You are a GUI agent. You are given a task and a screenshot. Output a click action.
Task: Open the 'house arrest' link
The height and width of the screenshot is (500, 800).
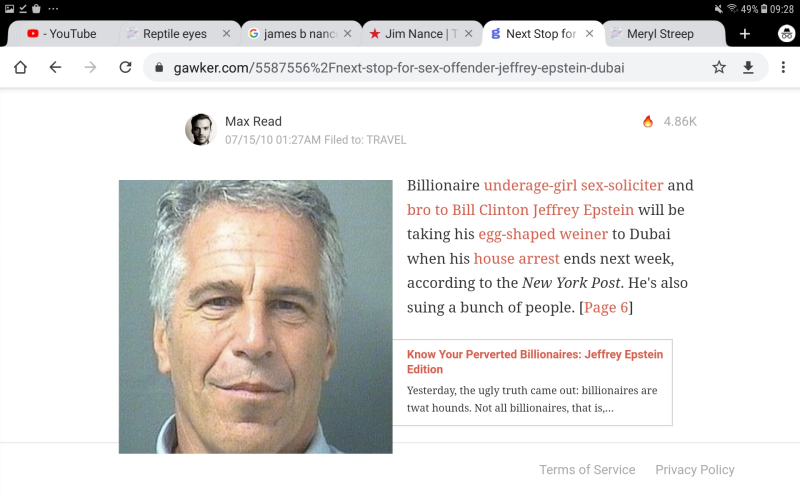point(516,259)
